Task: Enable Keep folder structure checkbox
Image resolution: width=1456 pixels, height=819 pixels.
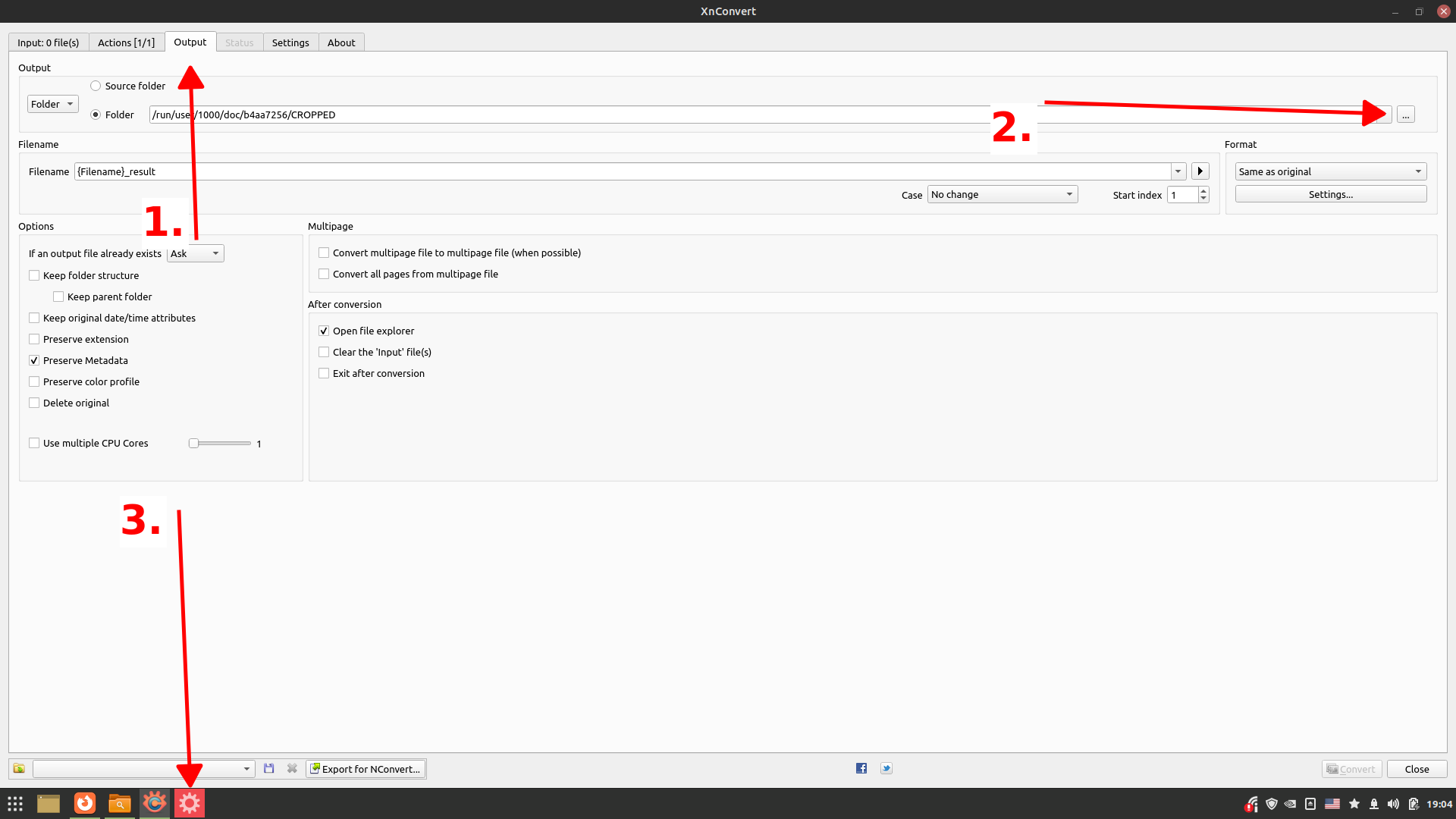Action: [34, 275]
